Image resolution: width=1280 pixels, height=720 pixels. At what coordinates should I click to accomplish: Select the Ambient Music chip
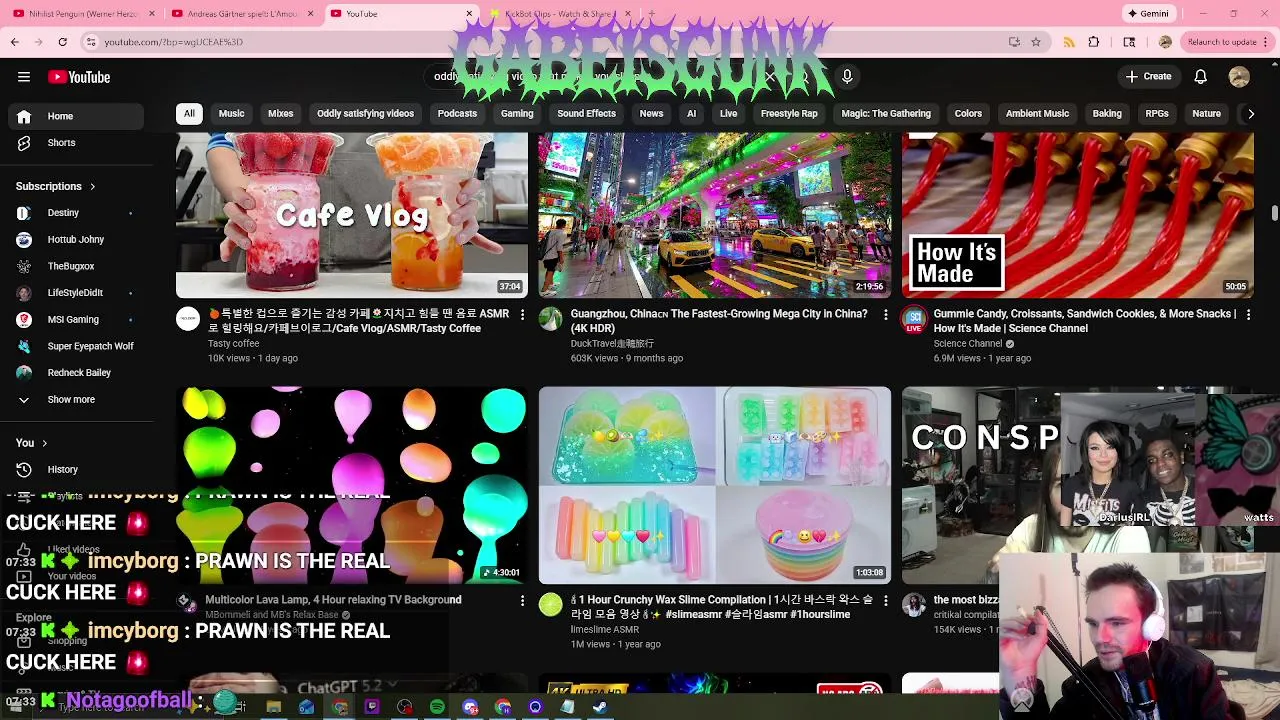(1037, 114)
